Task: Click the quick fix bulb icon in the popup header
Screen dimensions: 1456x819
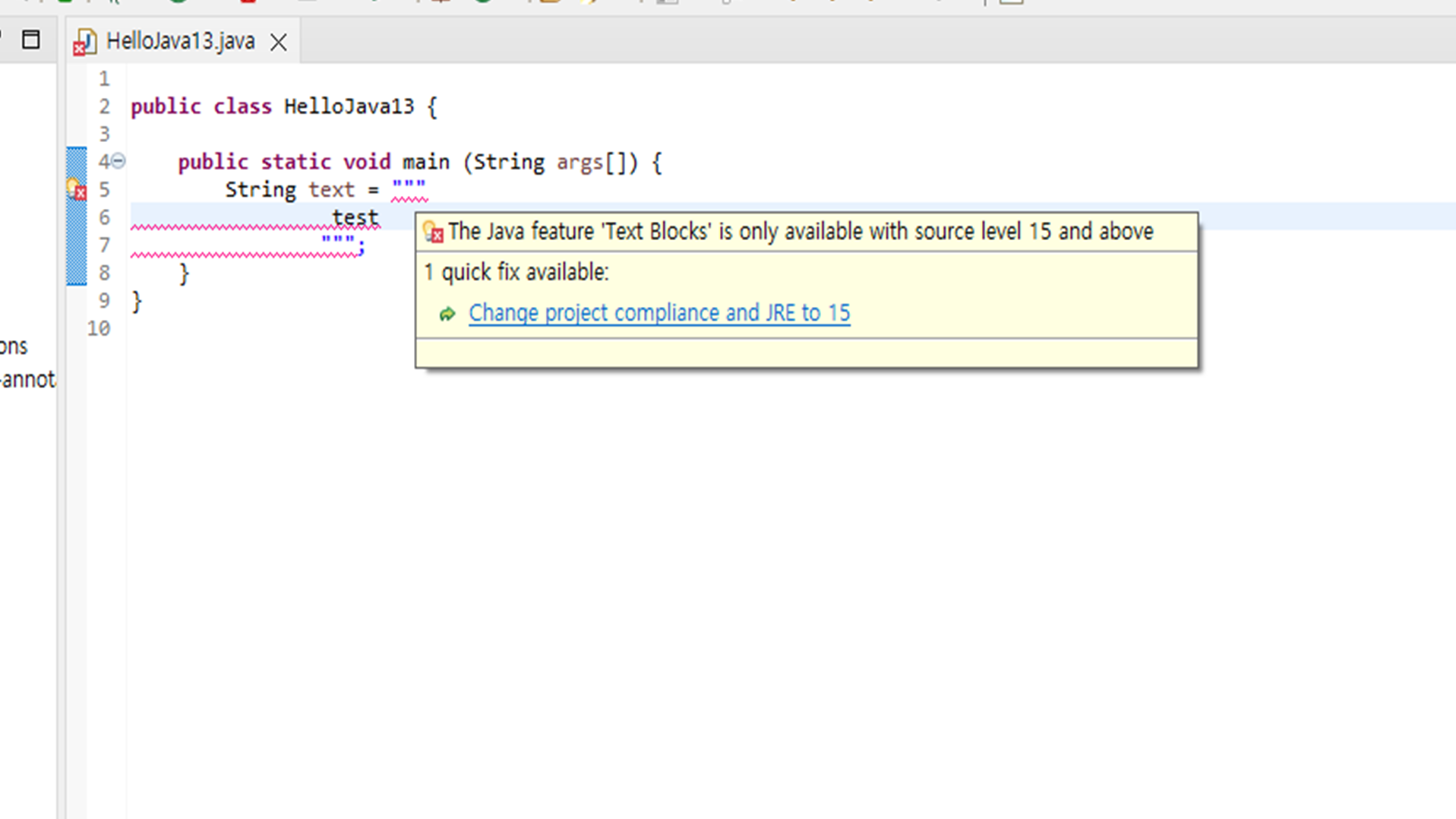Action: point(433,233)
